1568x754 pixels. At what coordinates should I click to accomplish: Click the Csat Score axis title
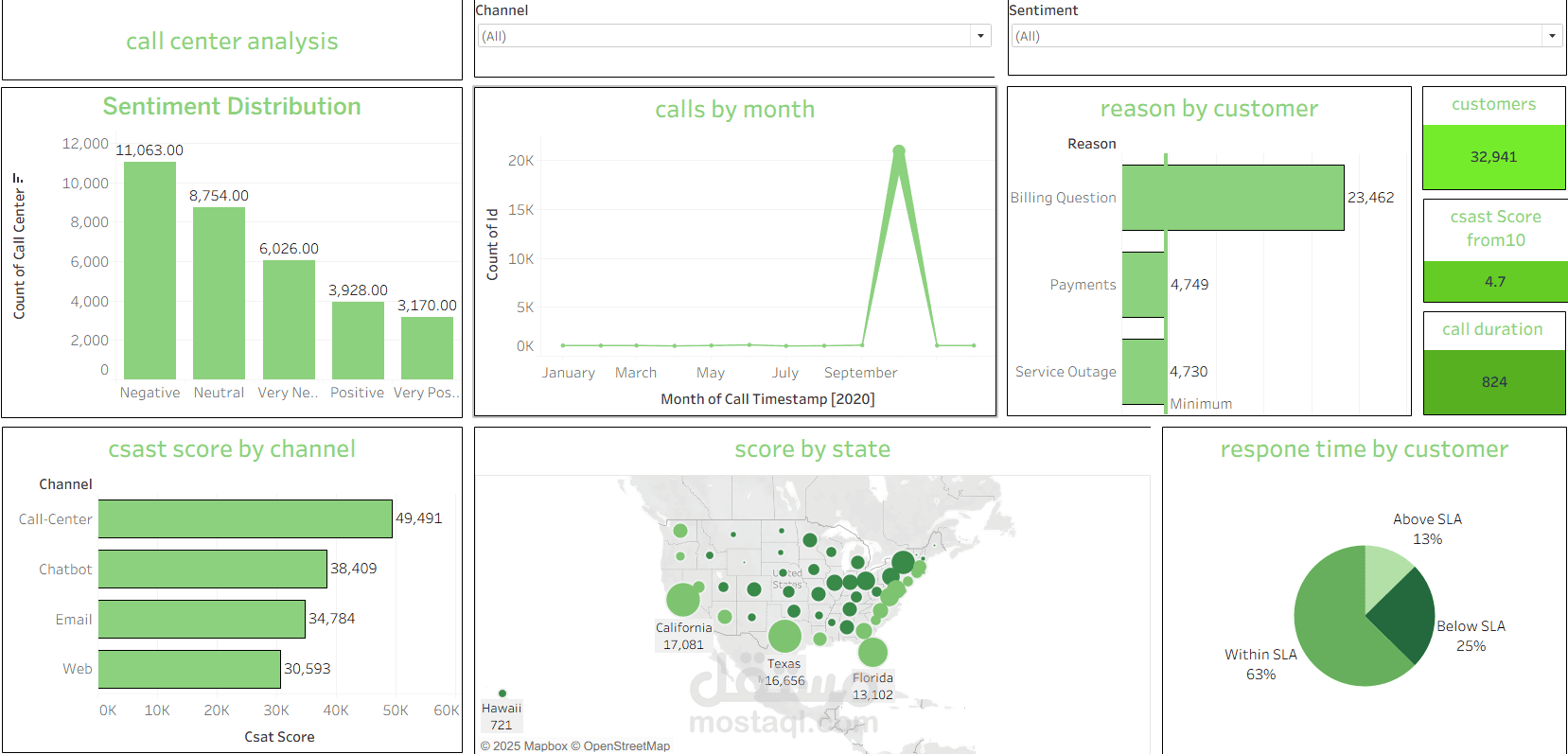click(279, 737)
